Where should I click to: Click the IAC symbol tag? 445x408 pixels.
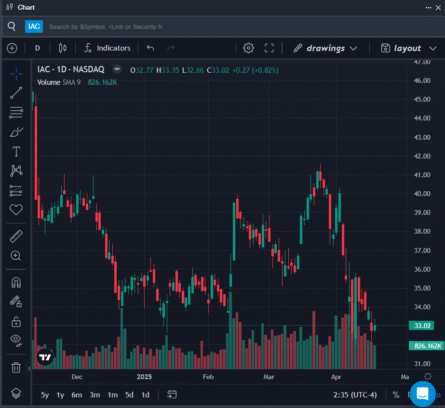[x=34, y=26]
